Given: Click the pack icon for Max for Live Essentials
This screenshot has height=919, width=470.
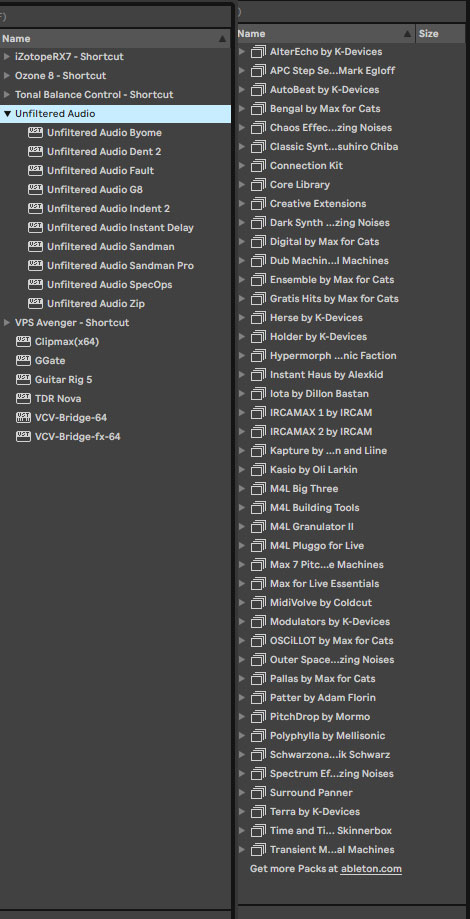Looking at the screenshot, I should click(258, 584).
